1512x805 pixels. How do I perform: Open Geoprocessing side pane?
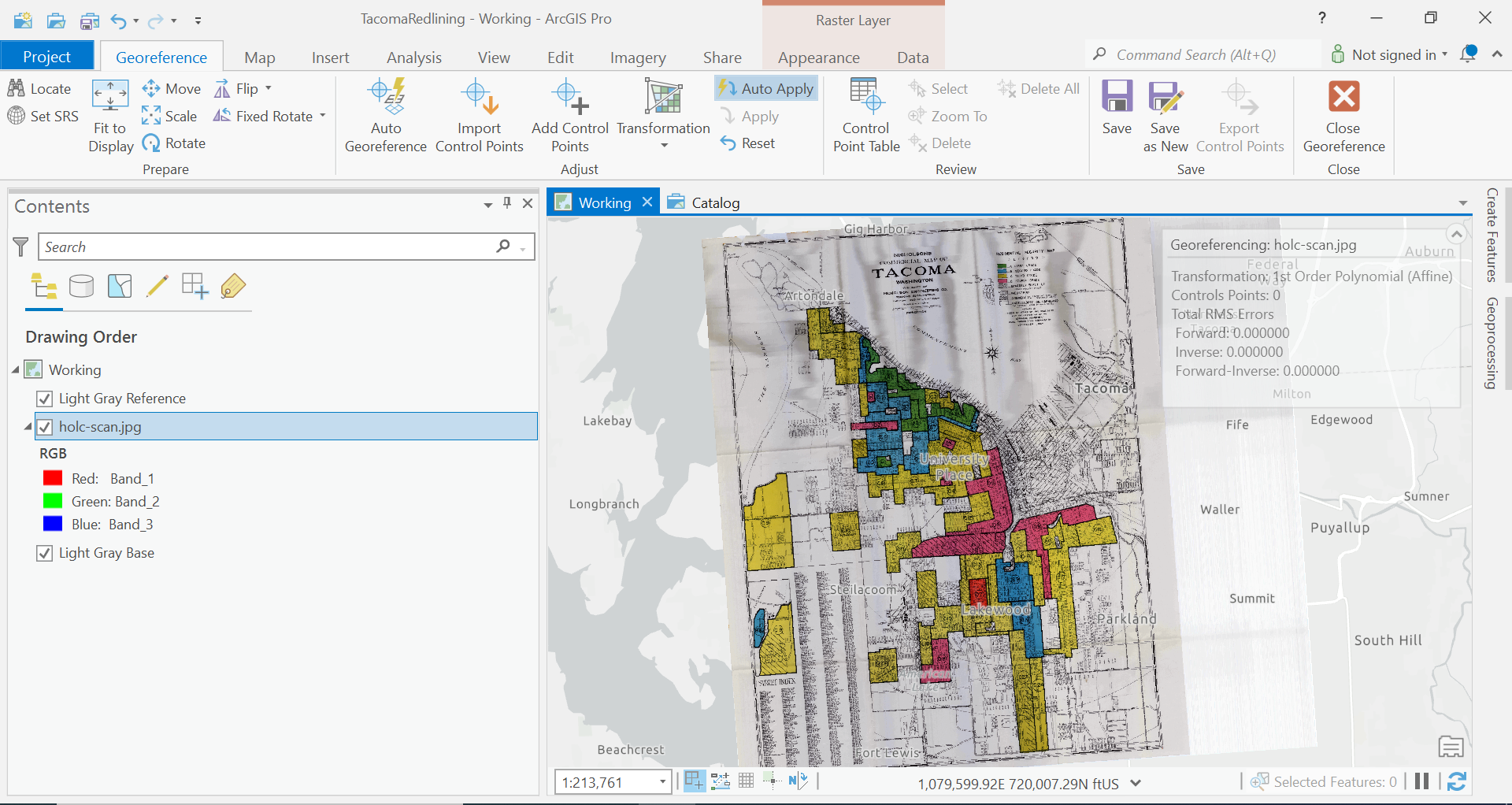[x=1492, y=343]
